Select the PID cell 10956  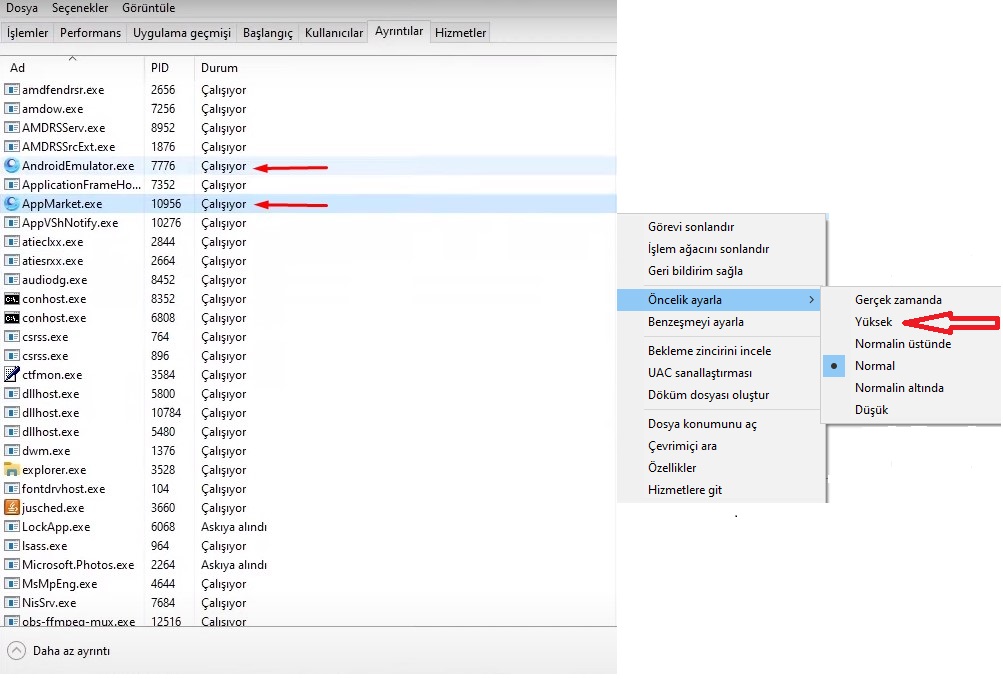pos(166,204)
